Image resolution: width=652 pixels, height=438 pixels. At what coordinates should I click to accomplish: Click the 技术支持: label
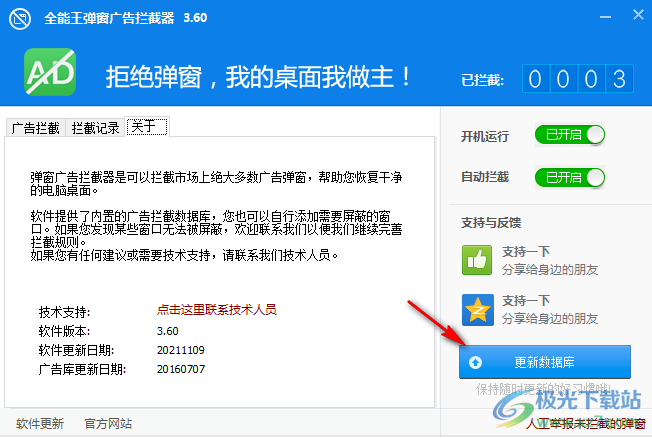64,312
